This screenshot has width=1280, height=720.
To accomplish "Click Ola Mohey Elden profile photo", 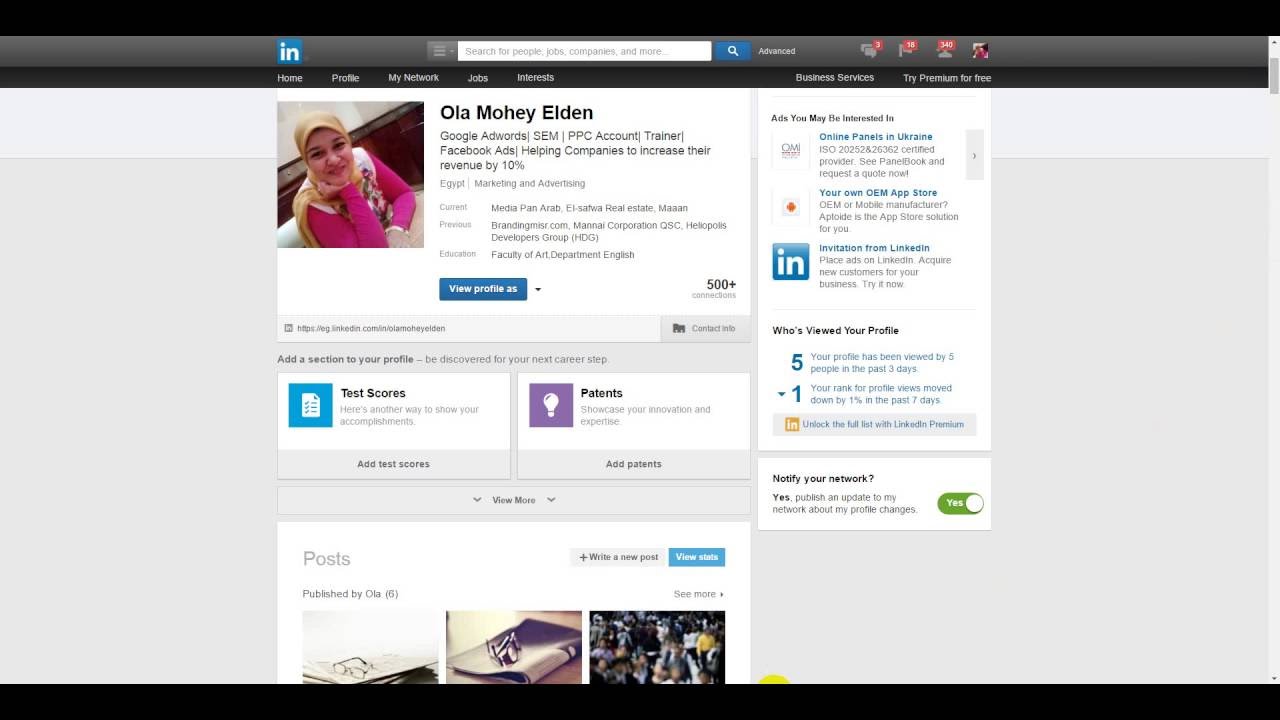I will click(x=350, y=174).
